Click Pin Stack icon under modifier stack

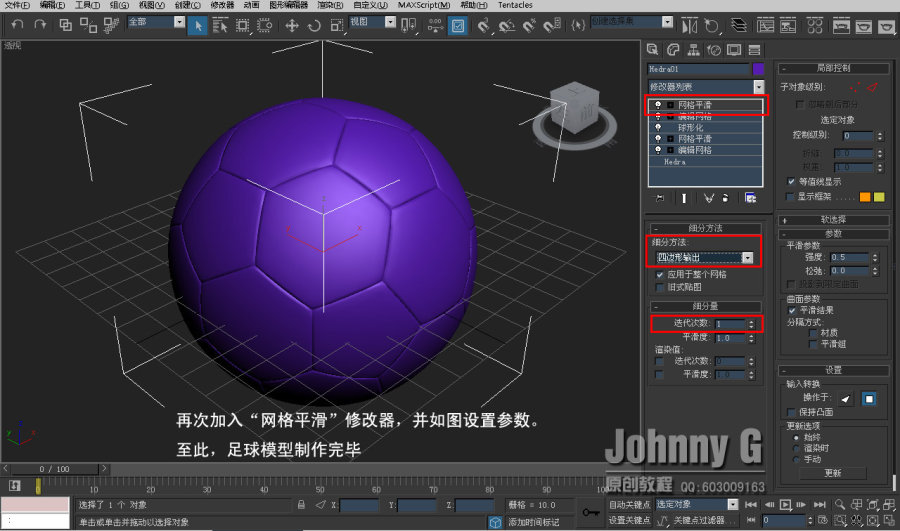point(660,198)
